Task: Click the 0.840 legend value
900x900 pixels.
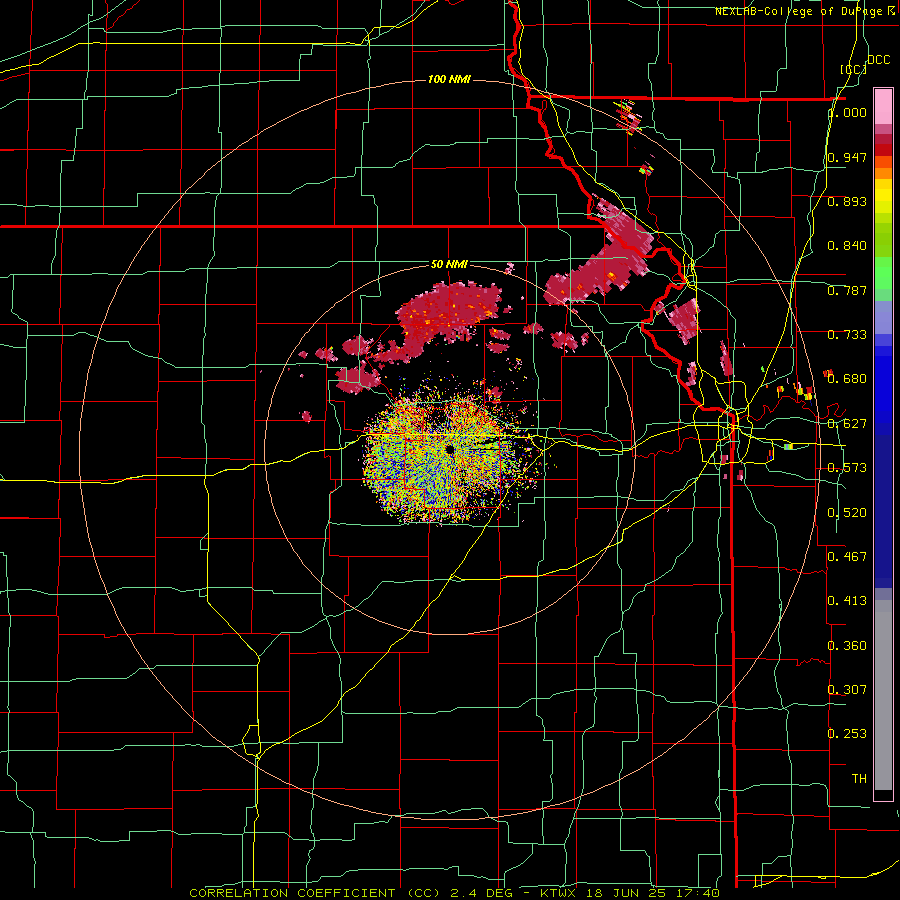Action: tap(847, 246)
